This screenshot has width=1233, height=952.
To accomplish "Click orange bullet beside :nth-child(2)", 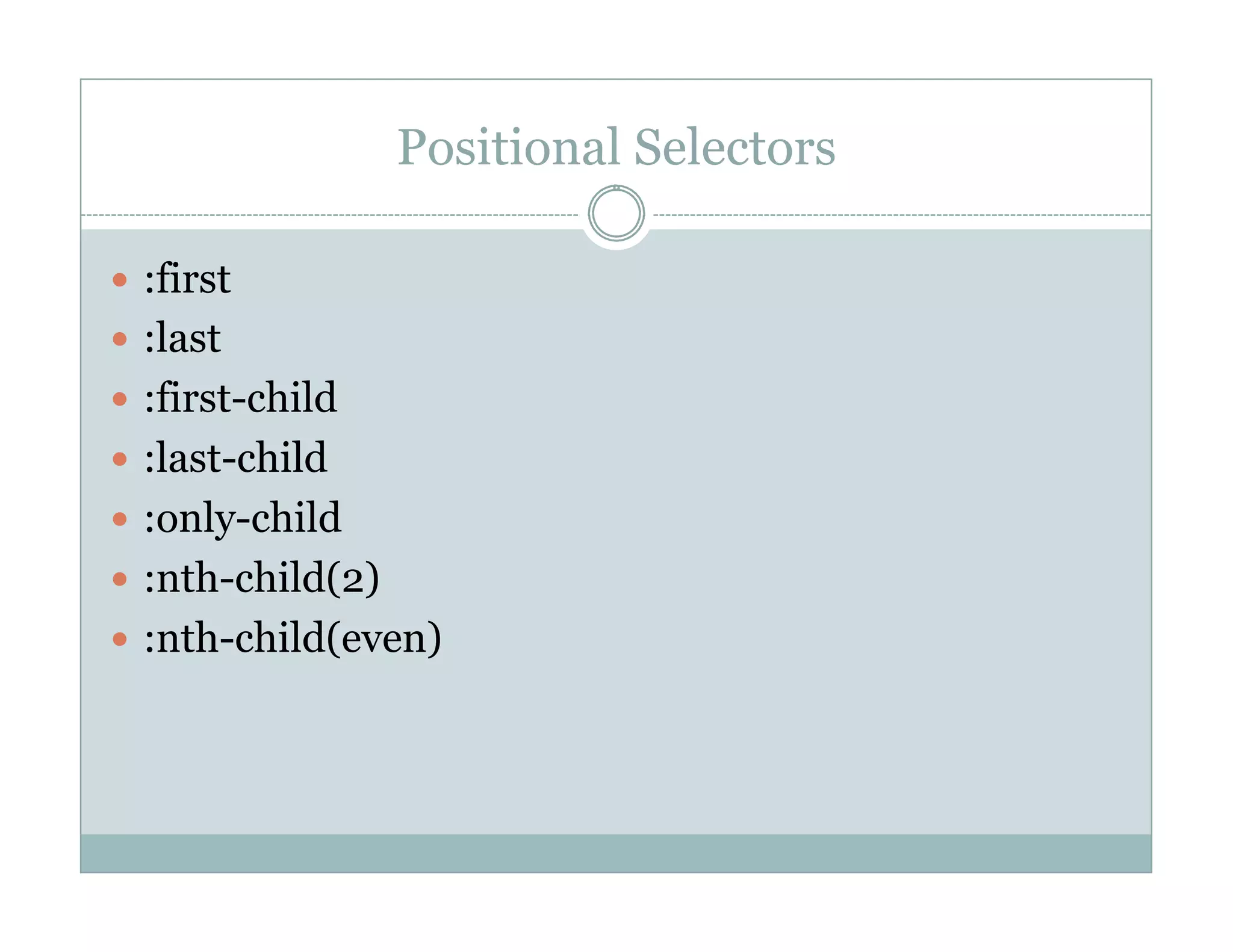I will click(120, 579).
